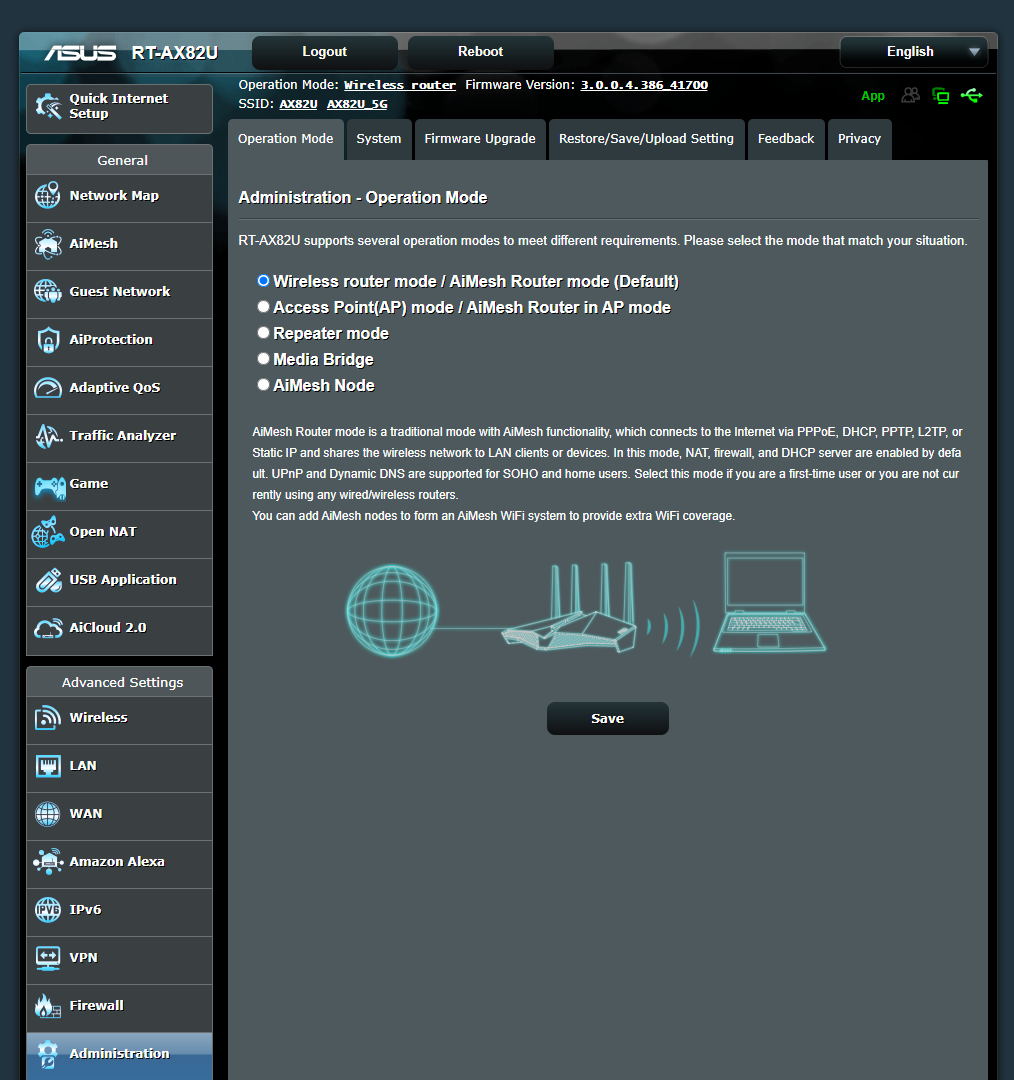Screen dimensions: 1014x1080
Task: Open the USB Application icon
Action: tap(48, 580)
